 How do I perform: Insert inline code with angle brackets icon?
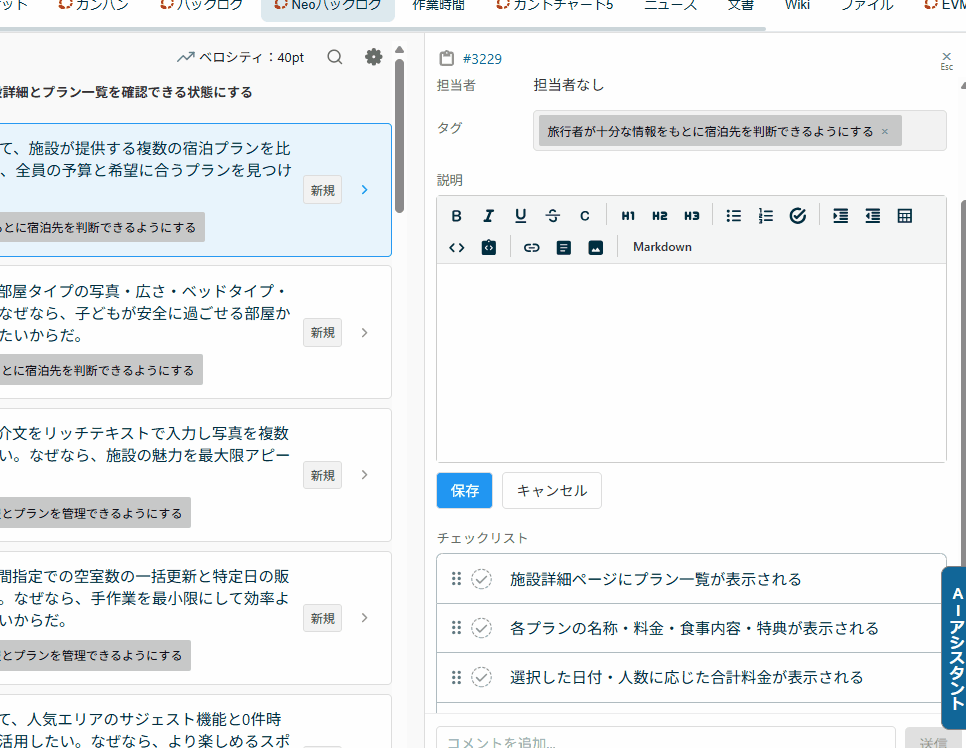(x=457, y=247)
